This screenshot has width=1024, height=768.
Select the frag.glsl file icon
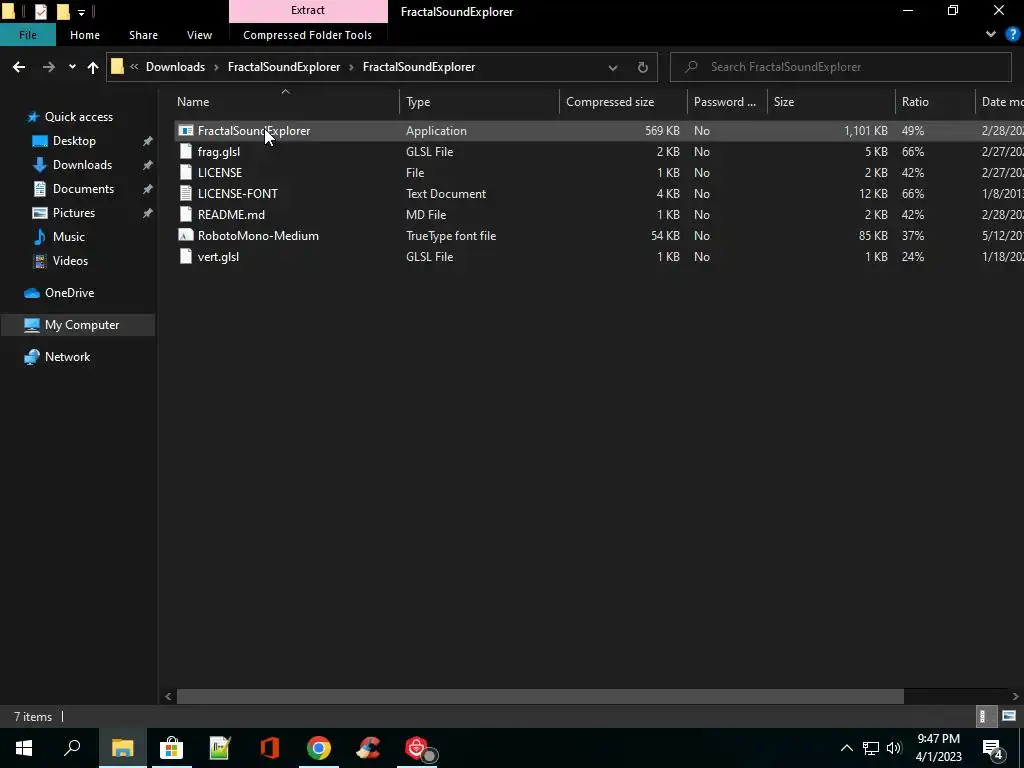point(186,152)
